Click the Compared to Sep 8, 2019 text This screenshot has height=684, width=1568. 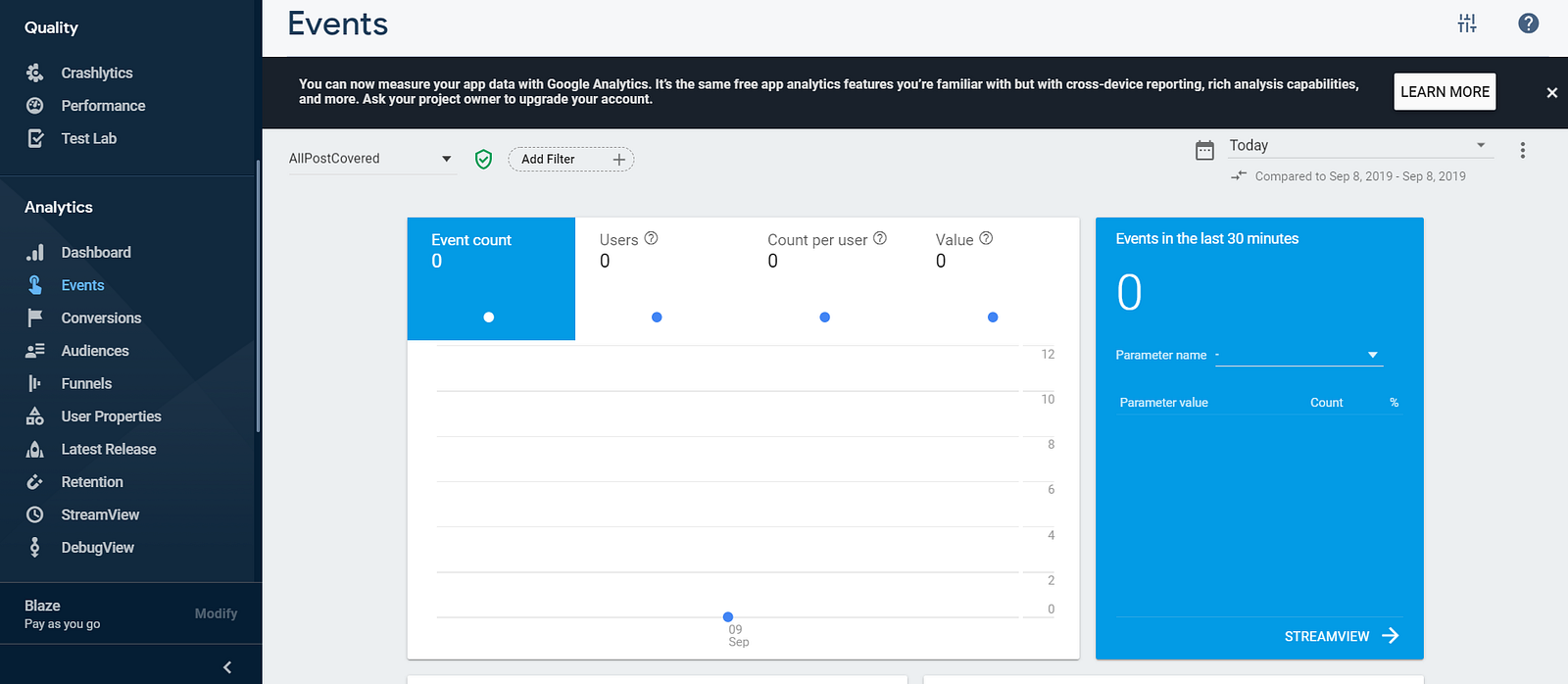click(1360, 176)
